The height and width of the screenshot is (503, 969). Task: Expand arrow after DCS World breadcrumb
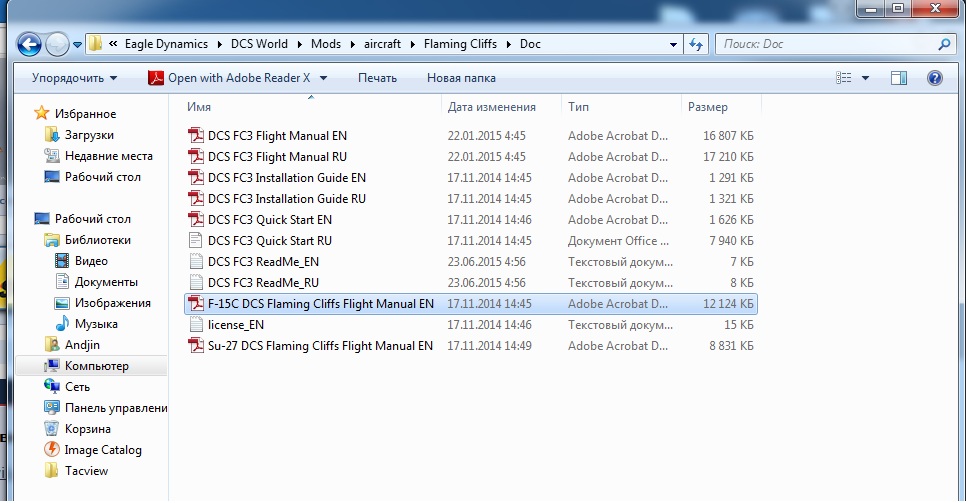(299, 44)
